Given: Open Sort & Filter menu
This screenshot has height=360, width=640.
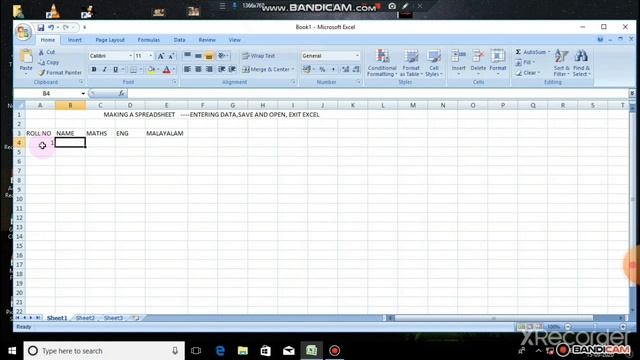Looking at the screenshot, I should (561, 63).
